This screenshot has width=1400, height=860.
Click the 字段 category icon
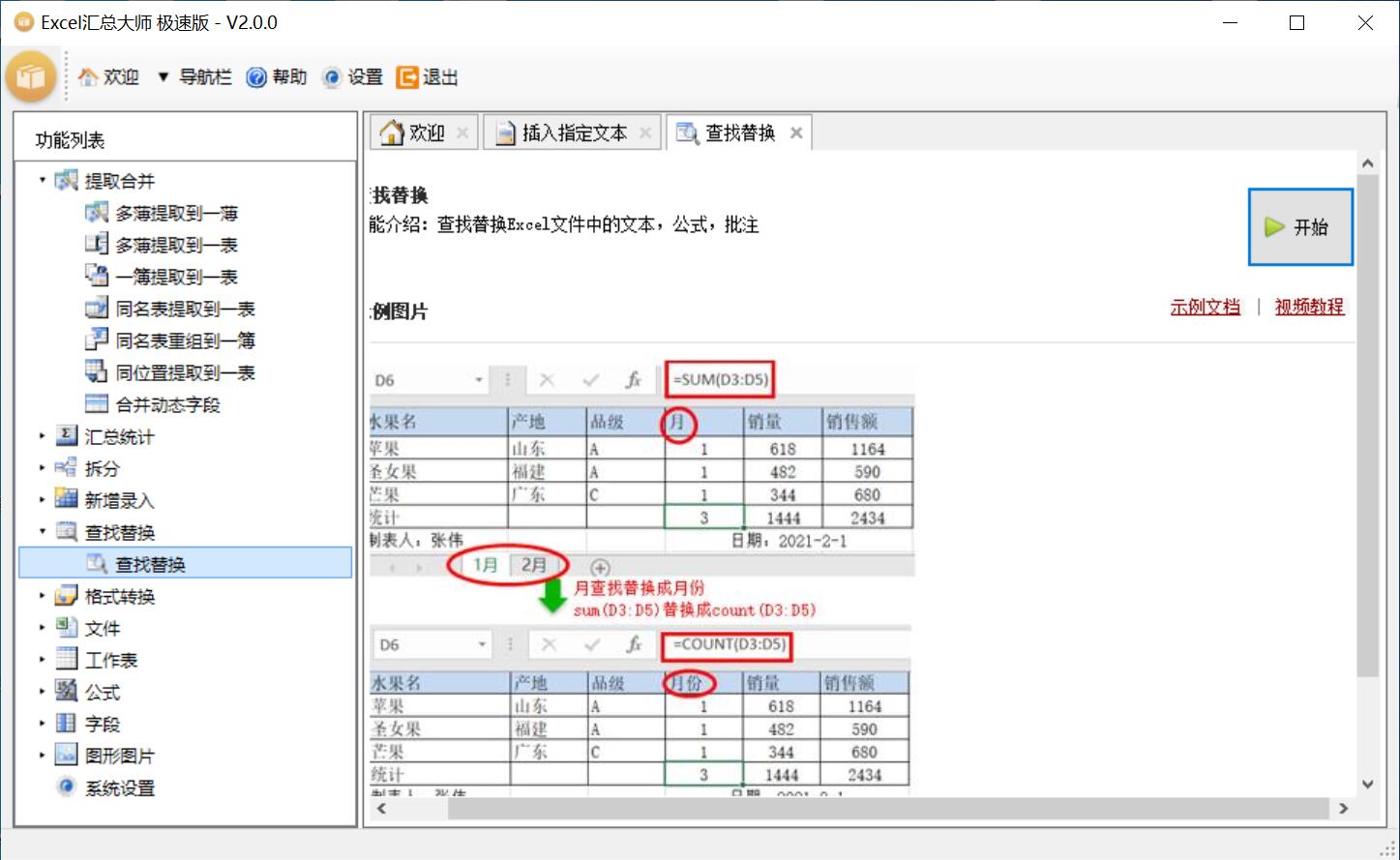click(66, 723)
